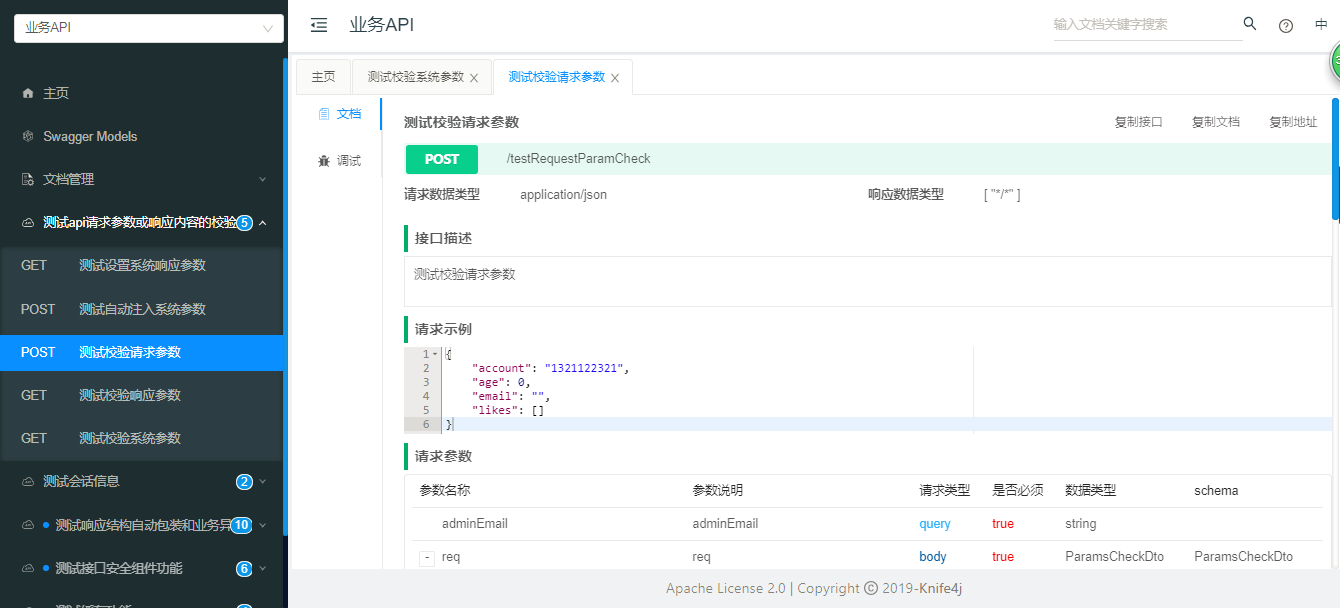Click the document icon next to 文档

(x=324, y=114)
